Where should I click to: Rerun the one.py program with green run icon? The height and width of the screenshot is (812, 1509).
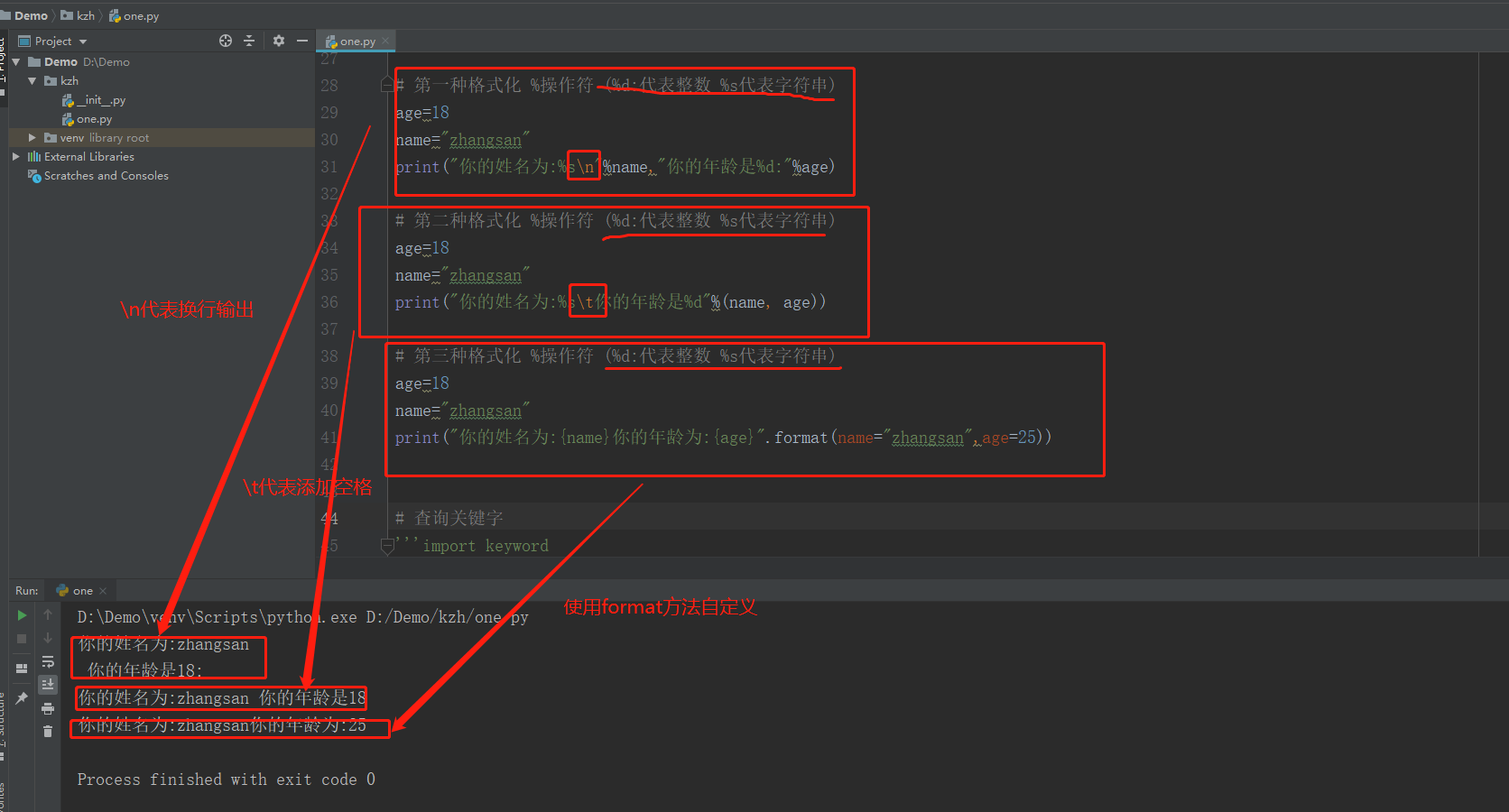(22, 614)
